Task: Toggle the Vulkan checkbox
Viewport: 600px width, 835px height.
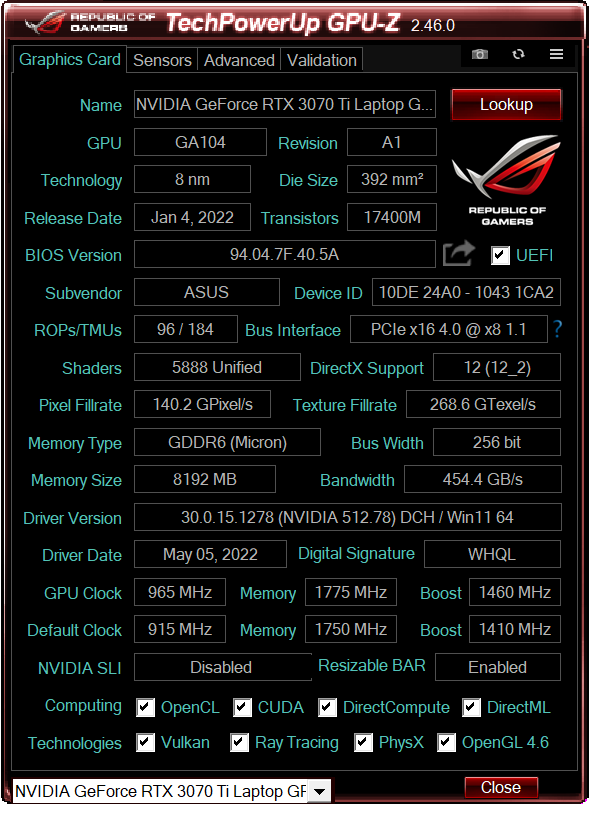Action: coord(145,742)
